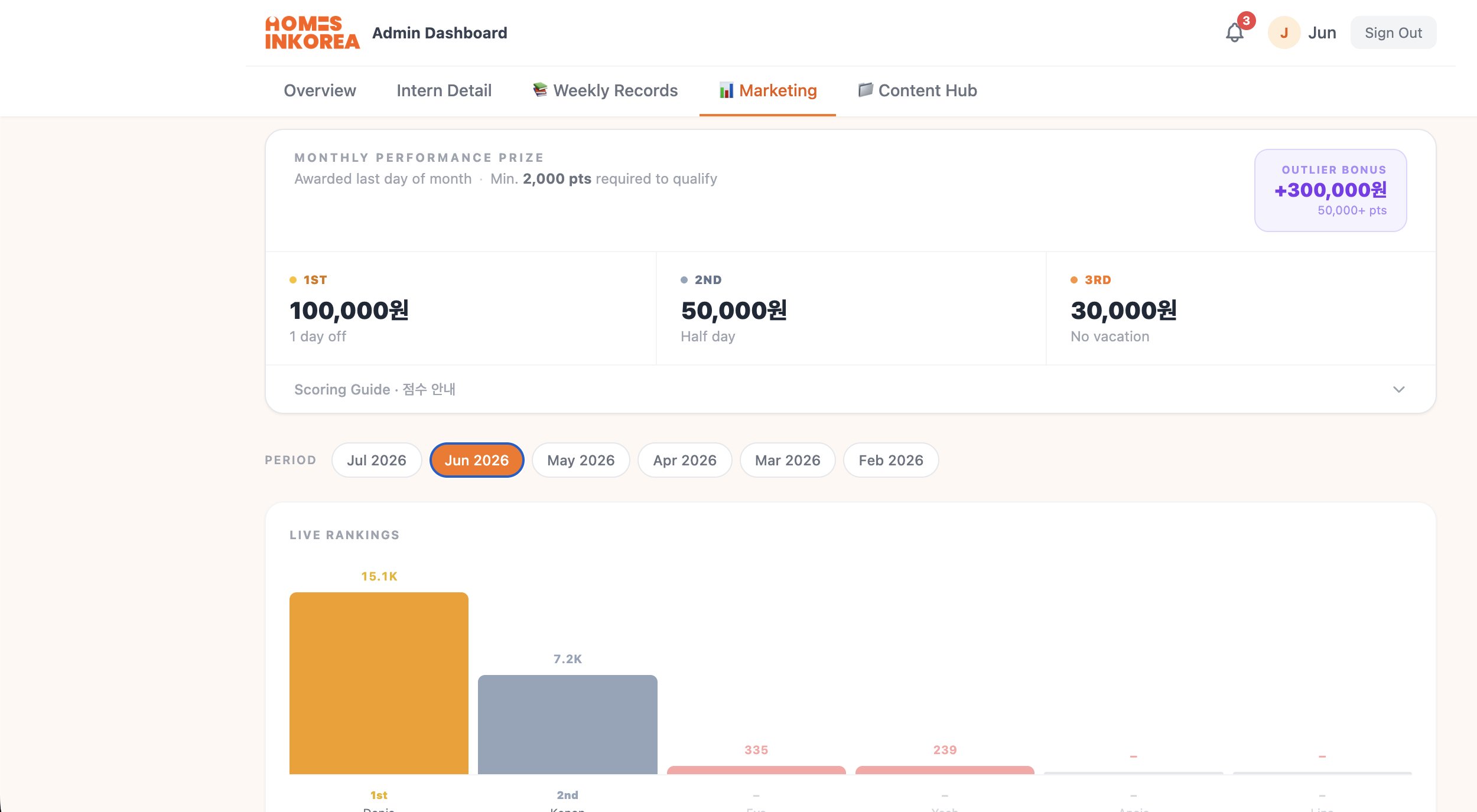The width and height of the screenshot is (1477, 812).
Task: Click the orange 1st place ranking bar
Action: click(x=379, y=683)
